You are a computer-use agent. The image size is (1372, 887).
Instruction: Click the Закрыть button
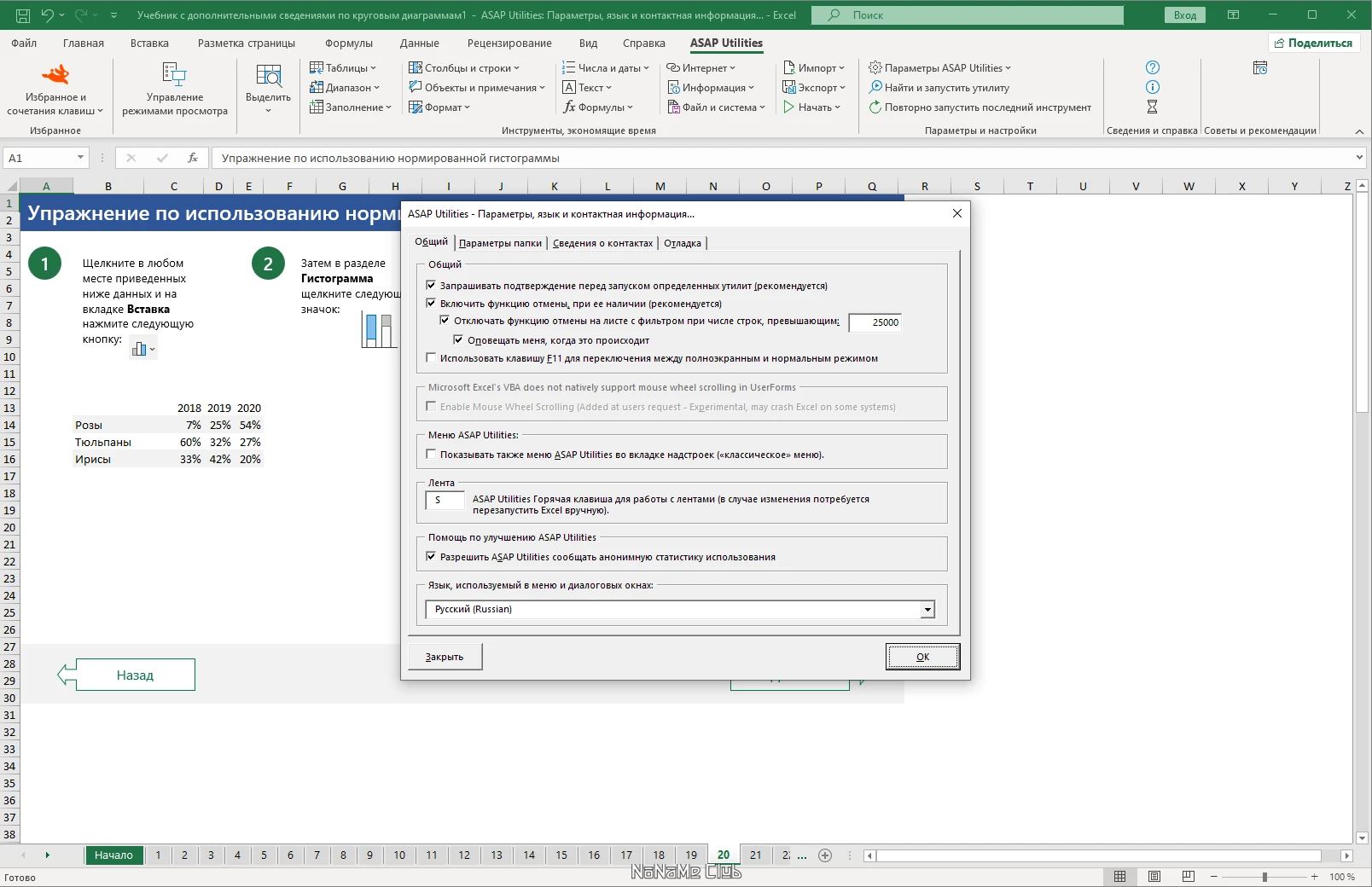(445, 657)
